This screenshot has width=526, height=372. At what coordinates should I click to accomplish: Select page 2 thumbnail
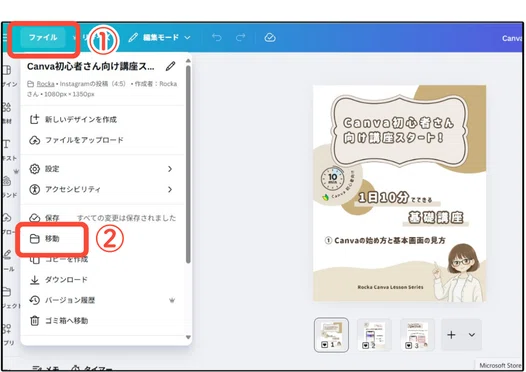[374, 335]
